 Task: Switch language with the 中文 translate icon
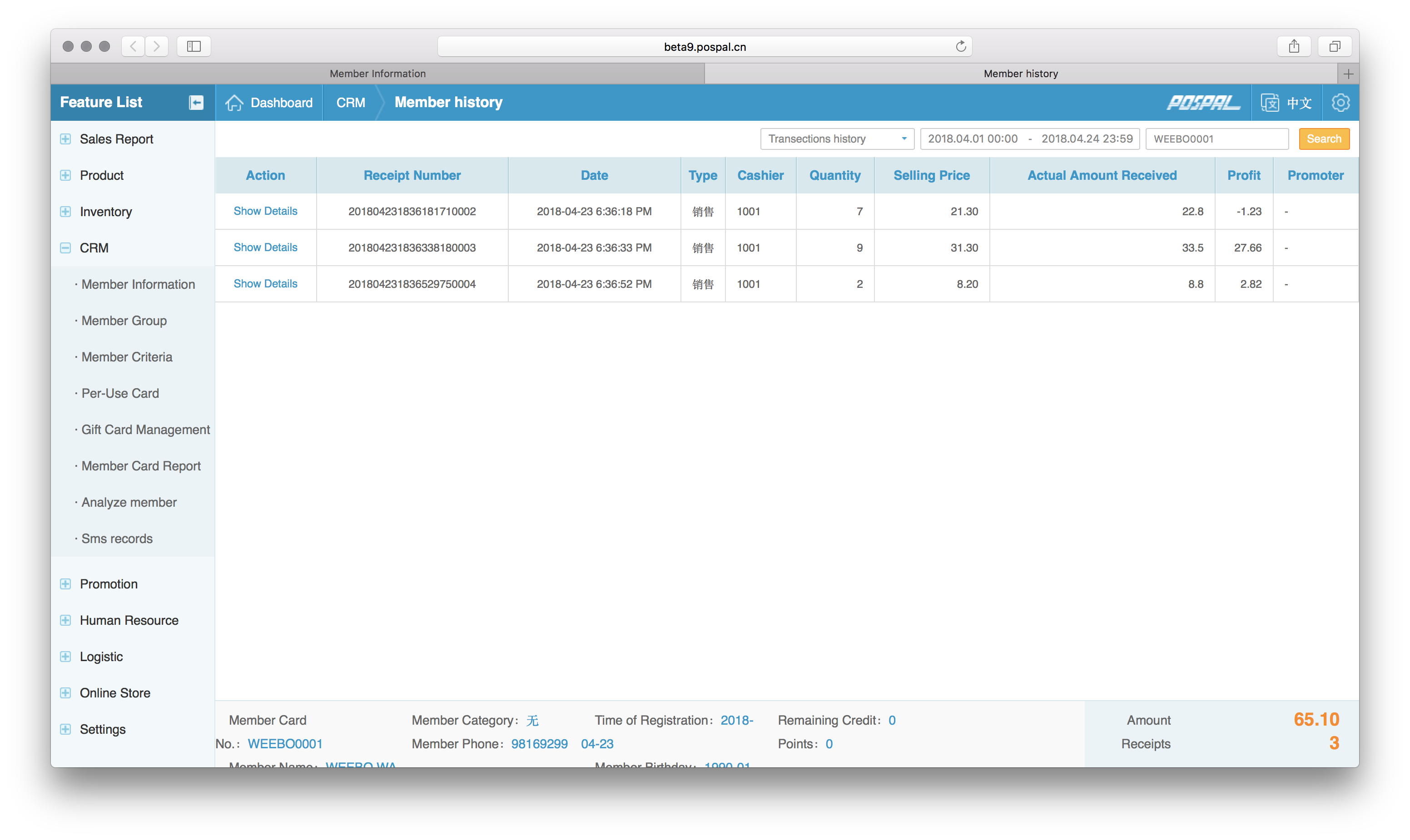(x=1270, y=103)
